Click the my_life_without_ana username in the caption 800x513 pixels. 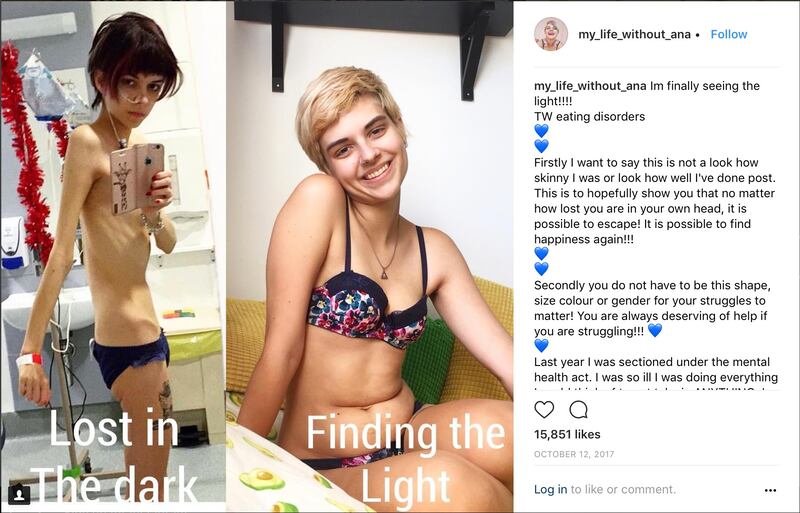(590, 86)
